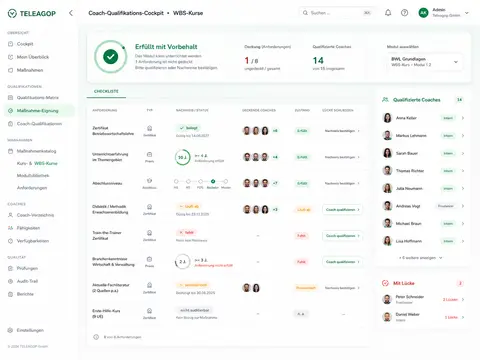Click the large green checkmark status ring

click(110, 57)
